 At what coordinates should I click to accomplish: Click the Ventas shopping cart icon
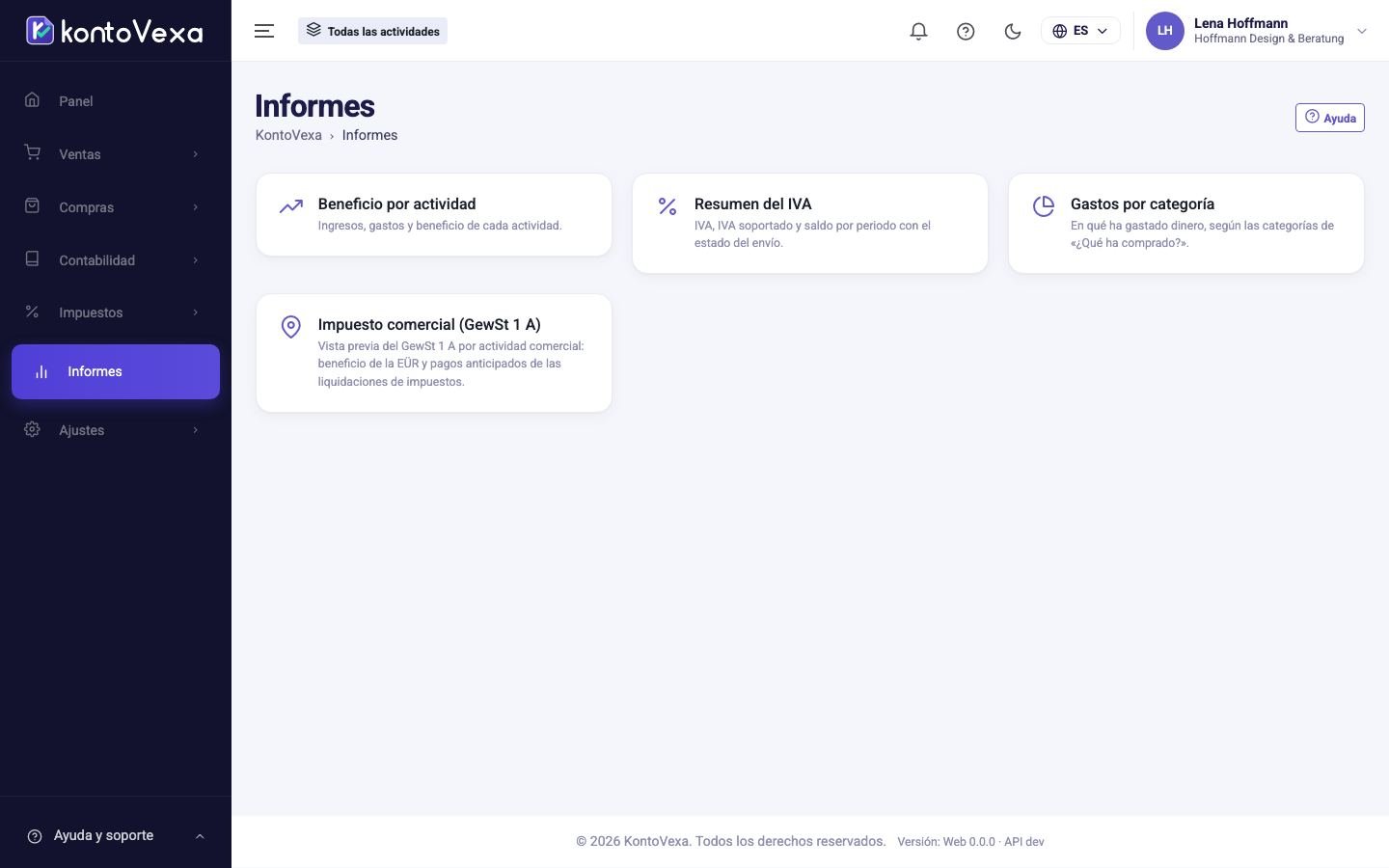coord(32,152)
